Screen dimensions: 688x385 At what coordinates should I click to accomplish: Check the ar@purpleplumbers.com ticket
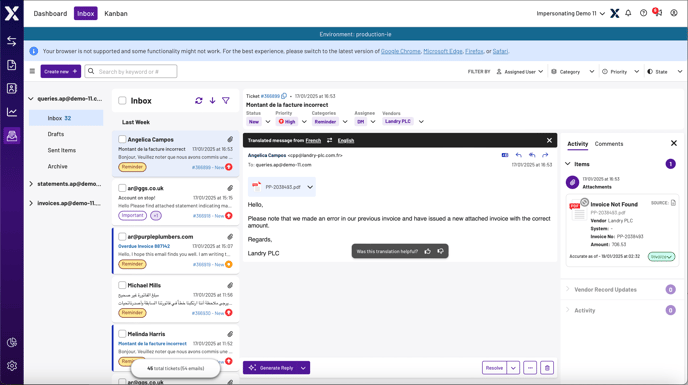(x=122, y=237)
